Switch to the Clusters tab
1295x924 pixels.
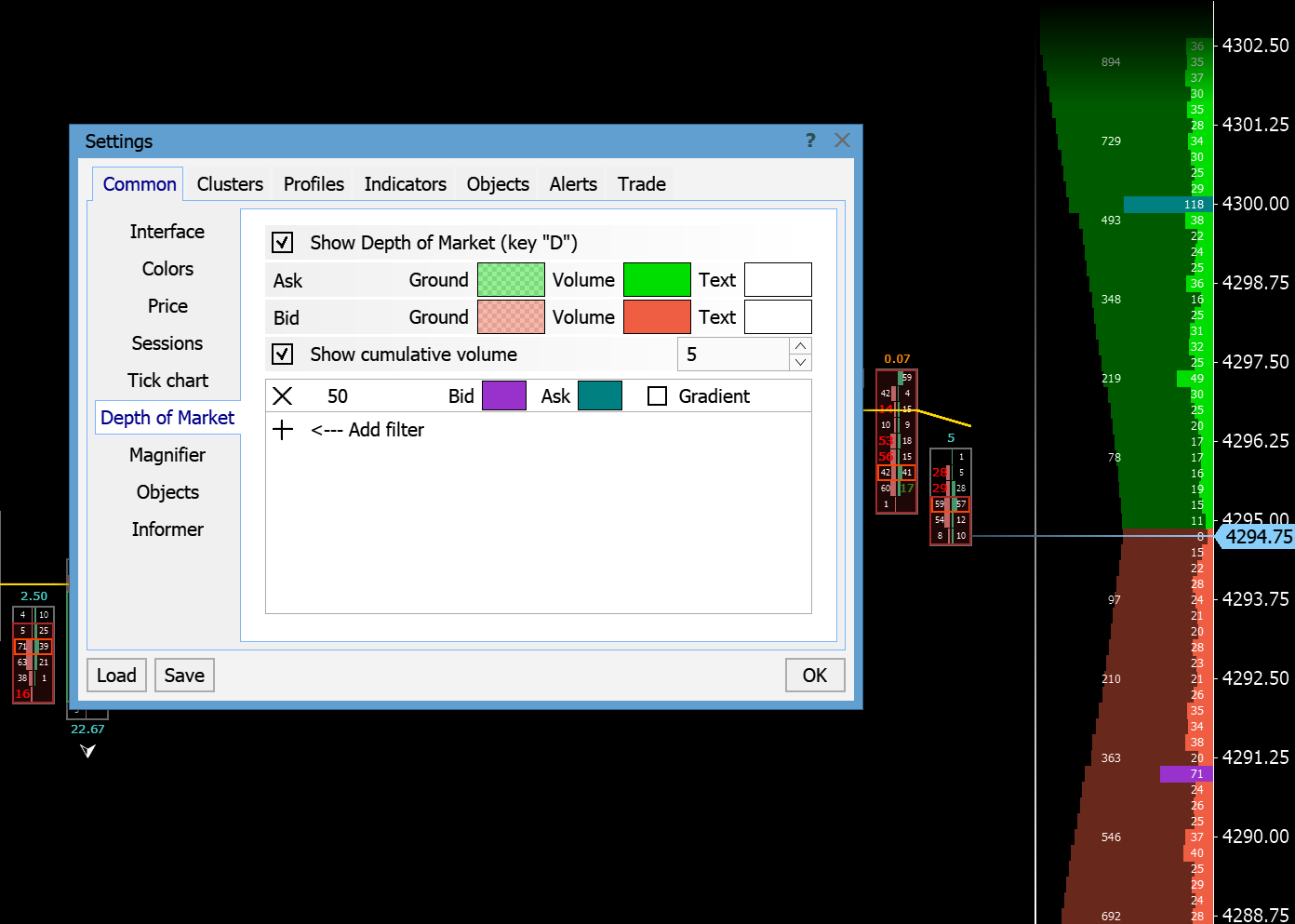(230, 184)
